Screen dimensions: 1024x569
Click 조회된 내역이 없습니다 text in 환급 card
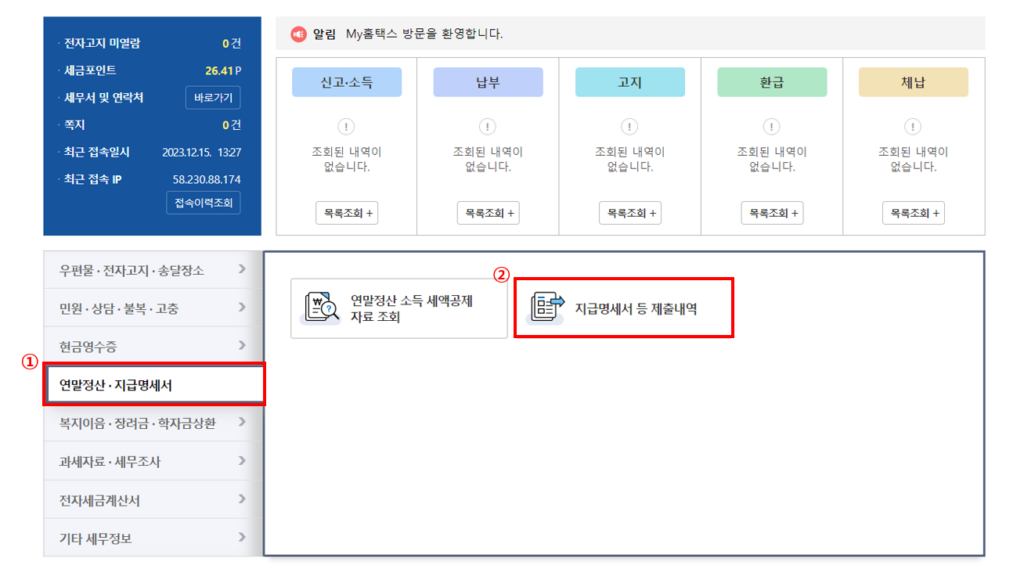(772, 159)
